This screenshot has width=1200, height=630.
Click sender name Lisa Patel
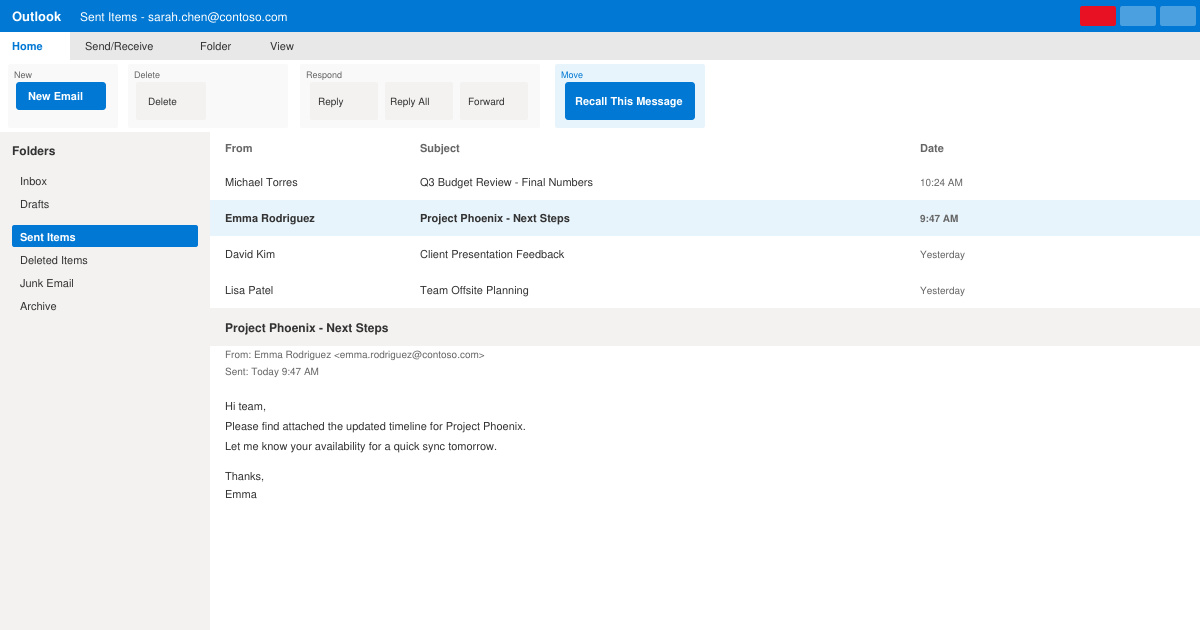click(249, 290)
